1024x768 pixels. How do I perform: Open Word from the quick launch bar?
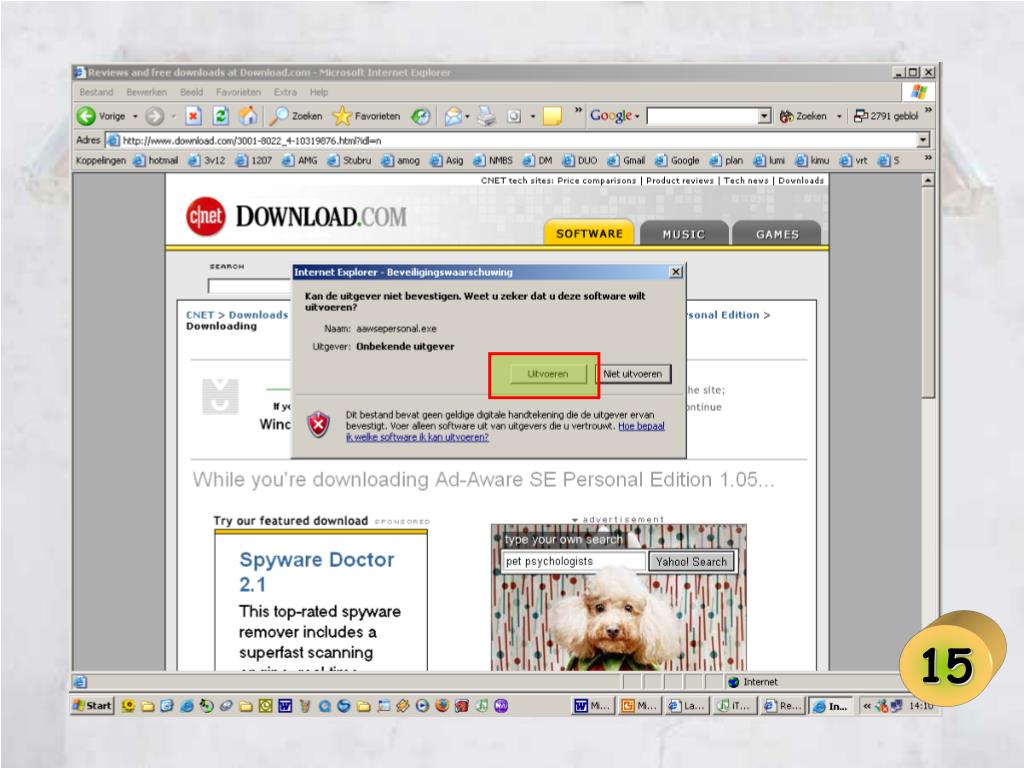pos(285,706)
